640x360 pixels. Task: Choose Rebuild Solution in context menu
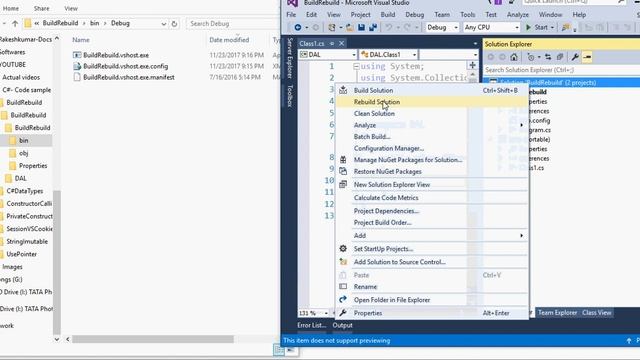(432, 102)
